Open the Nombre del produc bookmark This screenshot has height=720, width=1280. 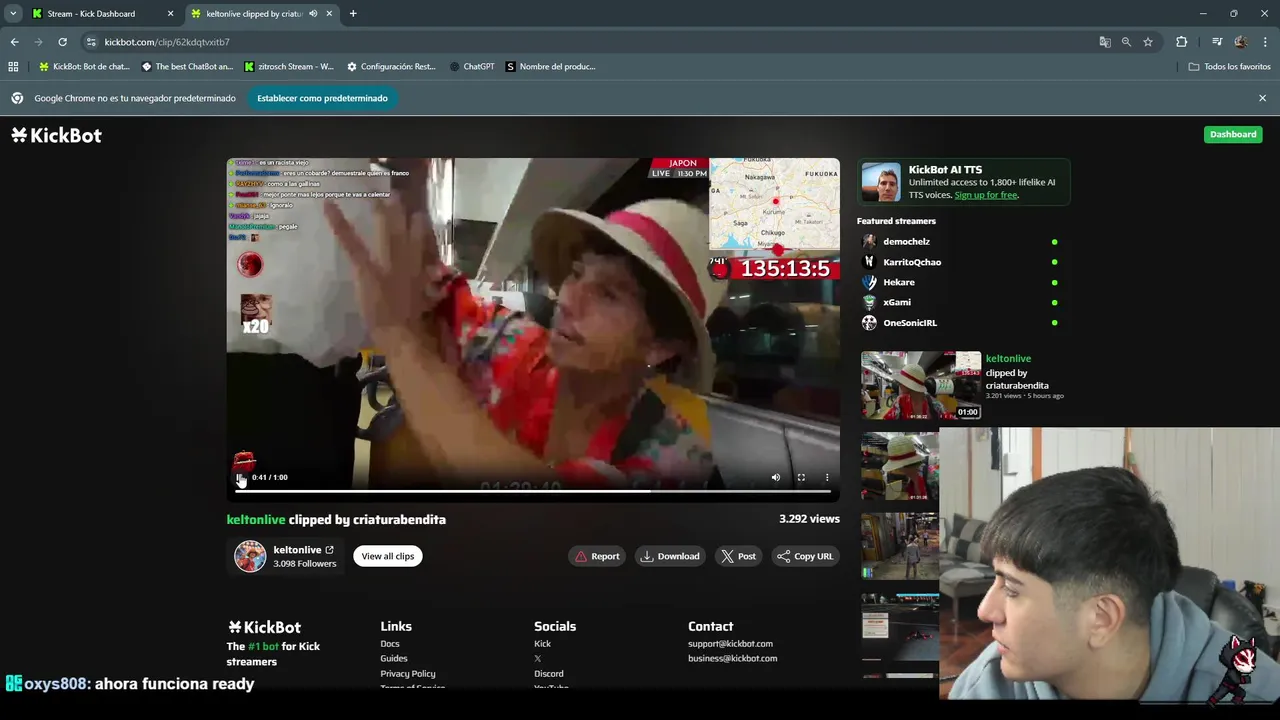click(x=550, y=67)
